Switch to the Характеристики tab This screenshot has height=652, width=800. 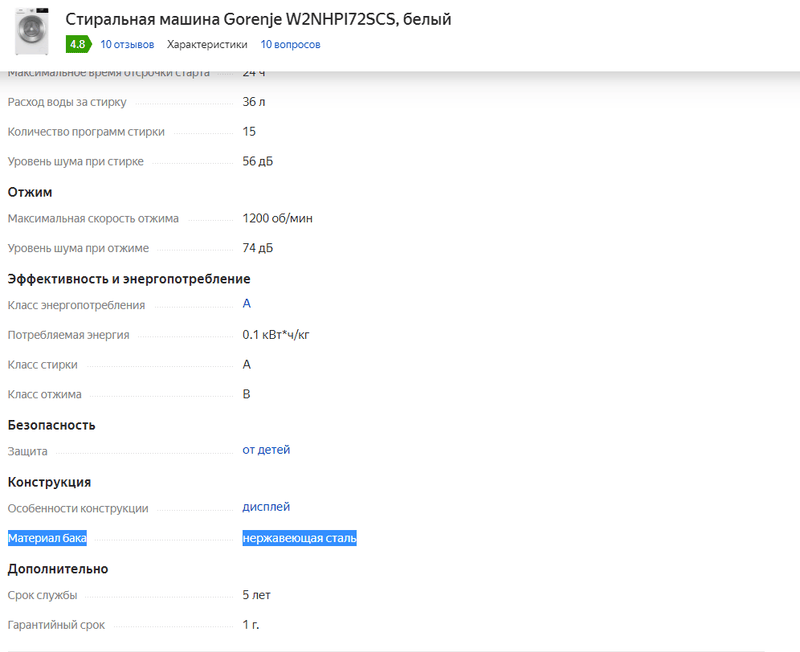click(x=207, y=44)
